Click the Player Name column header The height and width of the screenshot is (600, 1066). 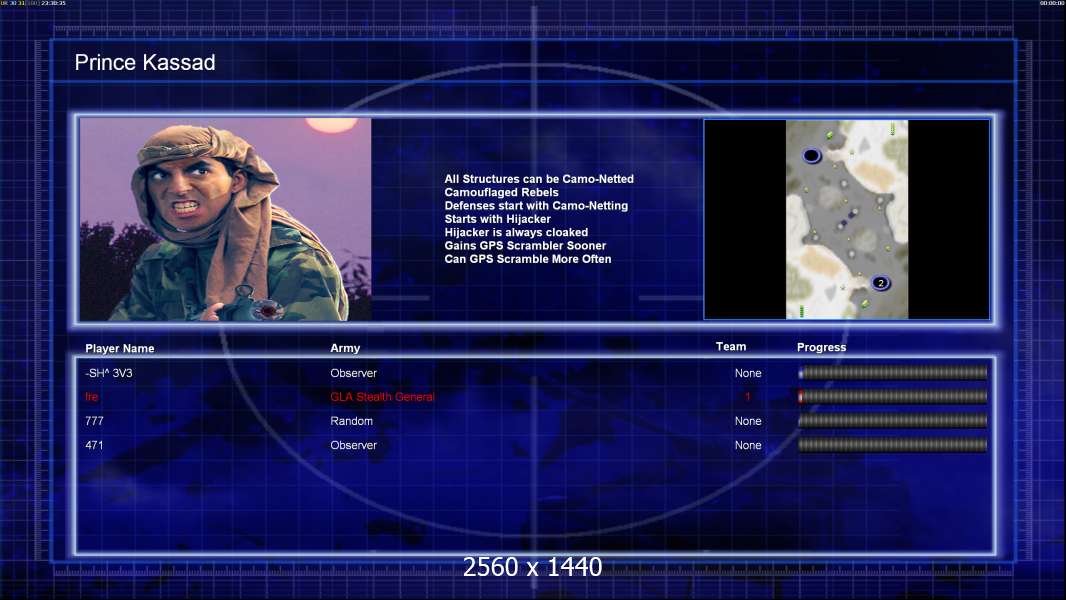120,349
